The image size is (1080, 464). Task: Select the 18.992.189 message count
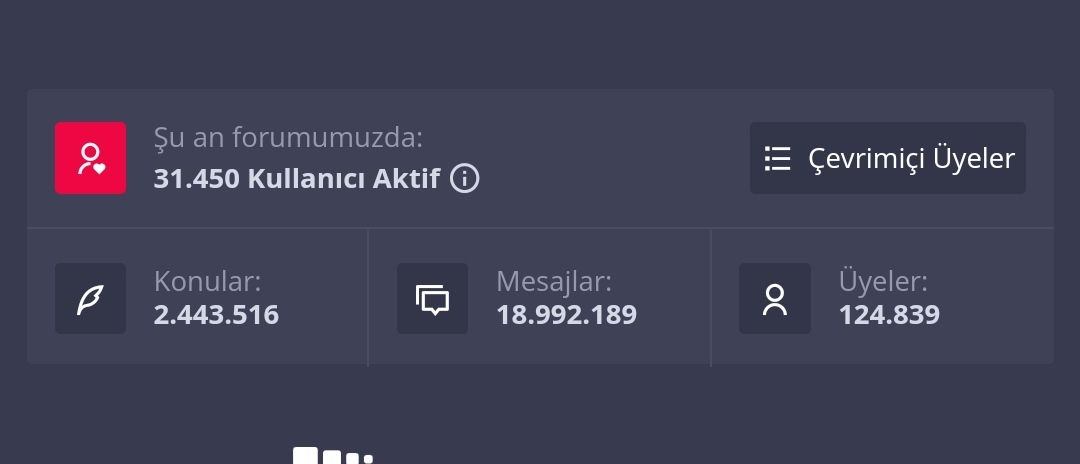click(x=566, y=315)
